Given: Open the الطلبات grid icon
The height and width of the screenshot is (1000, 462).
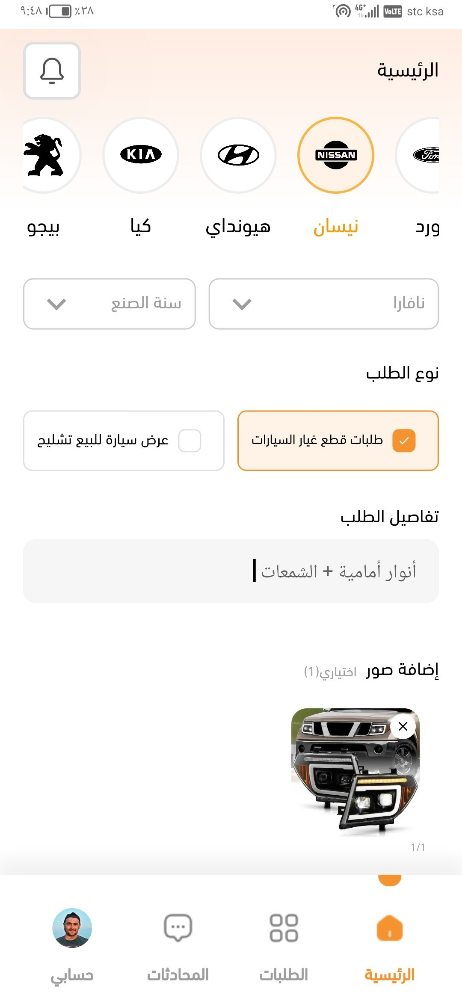Looking at the screenshot, I should (x=284, y=927).
